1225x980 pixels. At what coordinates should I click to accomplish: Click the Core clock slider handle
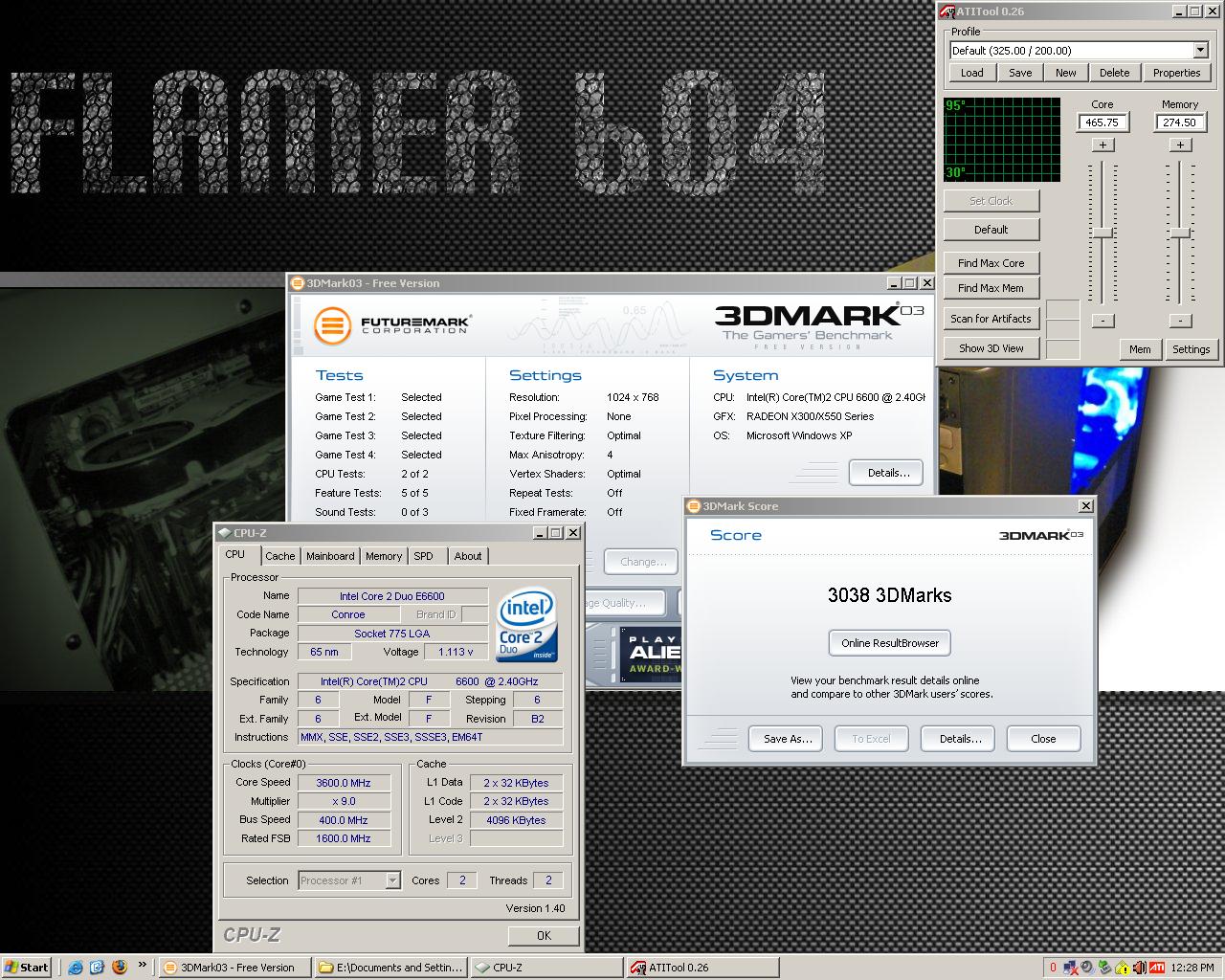point(1102,234)
